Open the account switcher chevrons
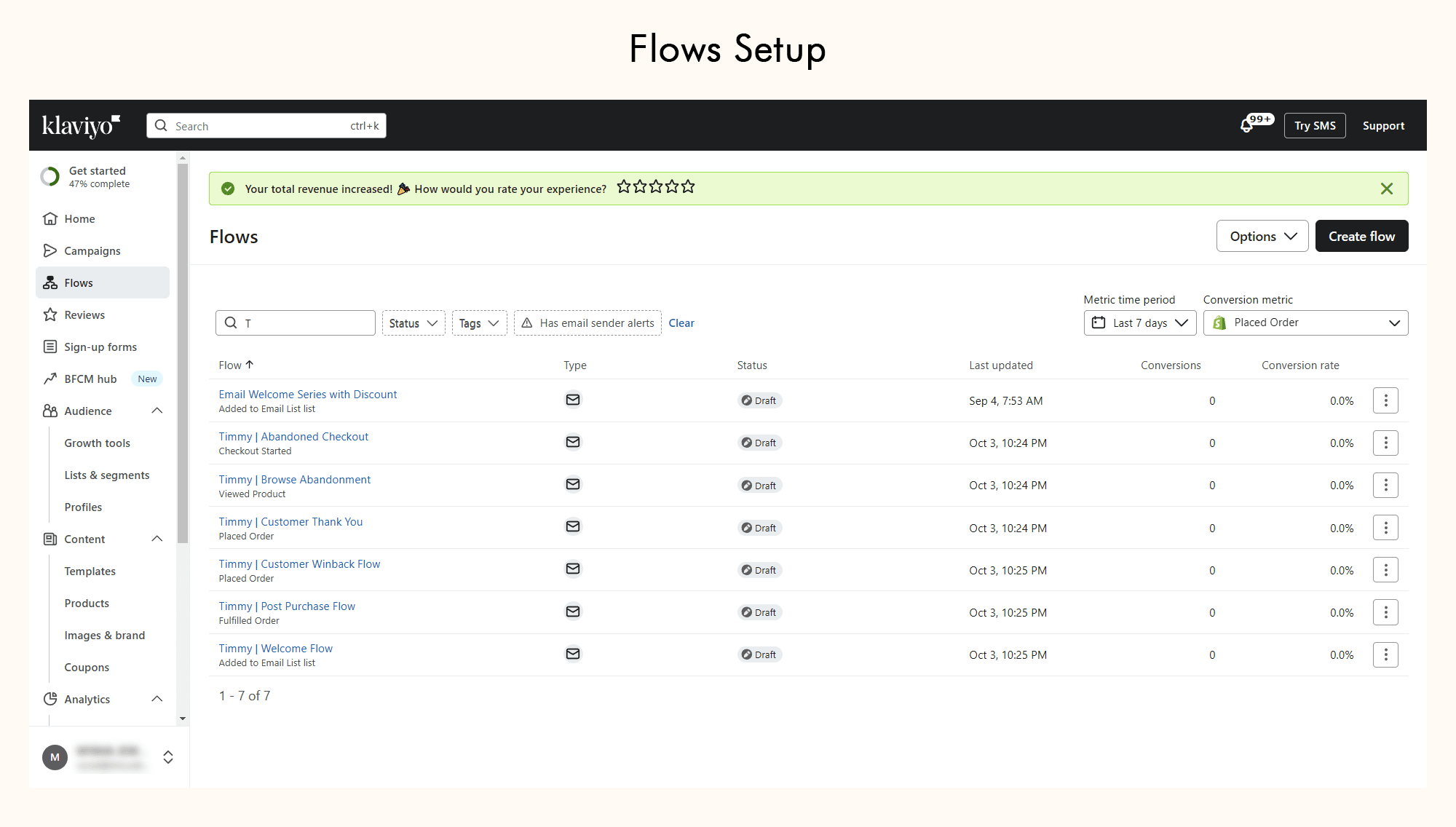 click(168, 757)
